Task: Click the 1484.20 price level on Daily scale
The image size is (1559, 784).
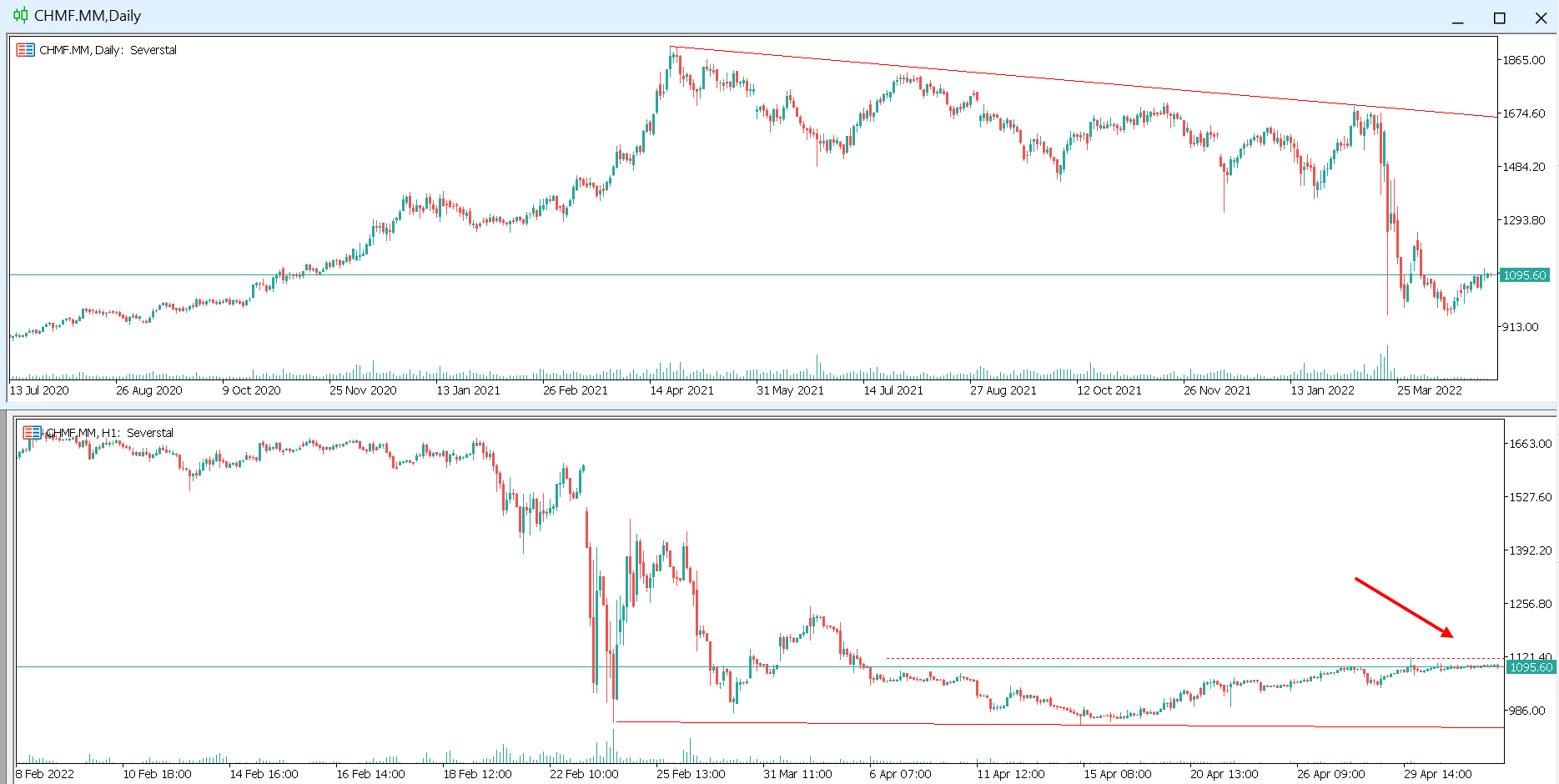Action: click(x=1524, y=167)
